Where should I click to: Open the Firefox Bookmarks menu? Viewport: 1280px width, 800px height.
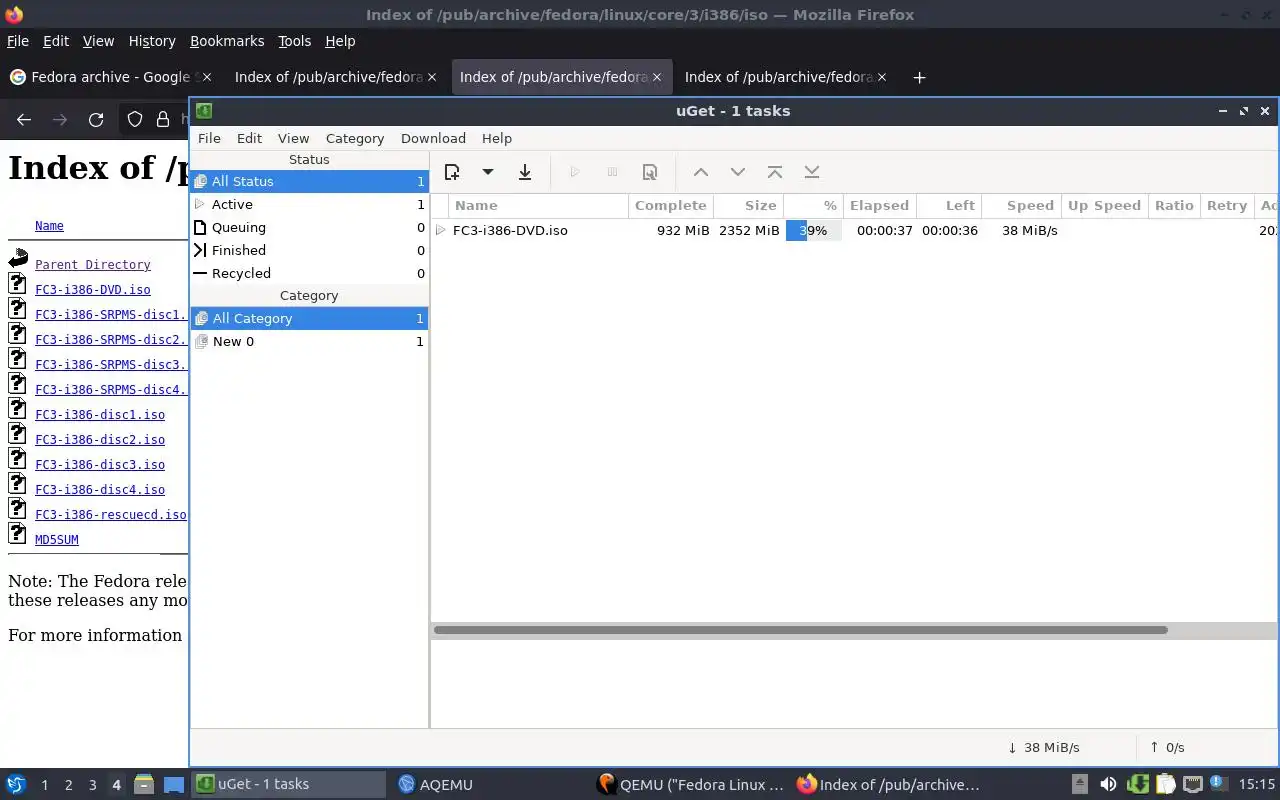(x=227, y=41)
